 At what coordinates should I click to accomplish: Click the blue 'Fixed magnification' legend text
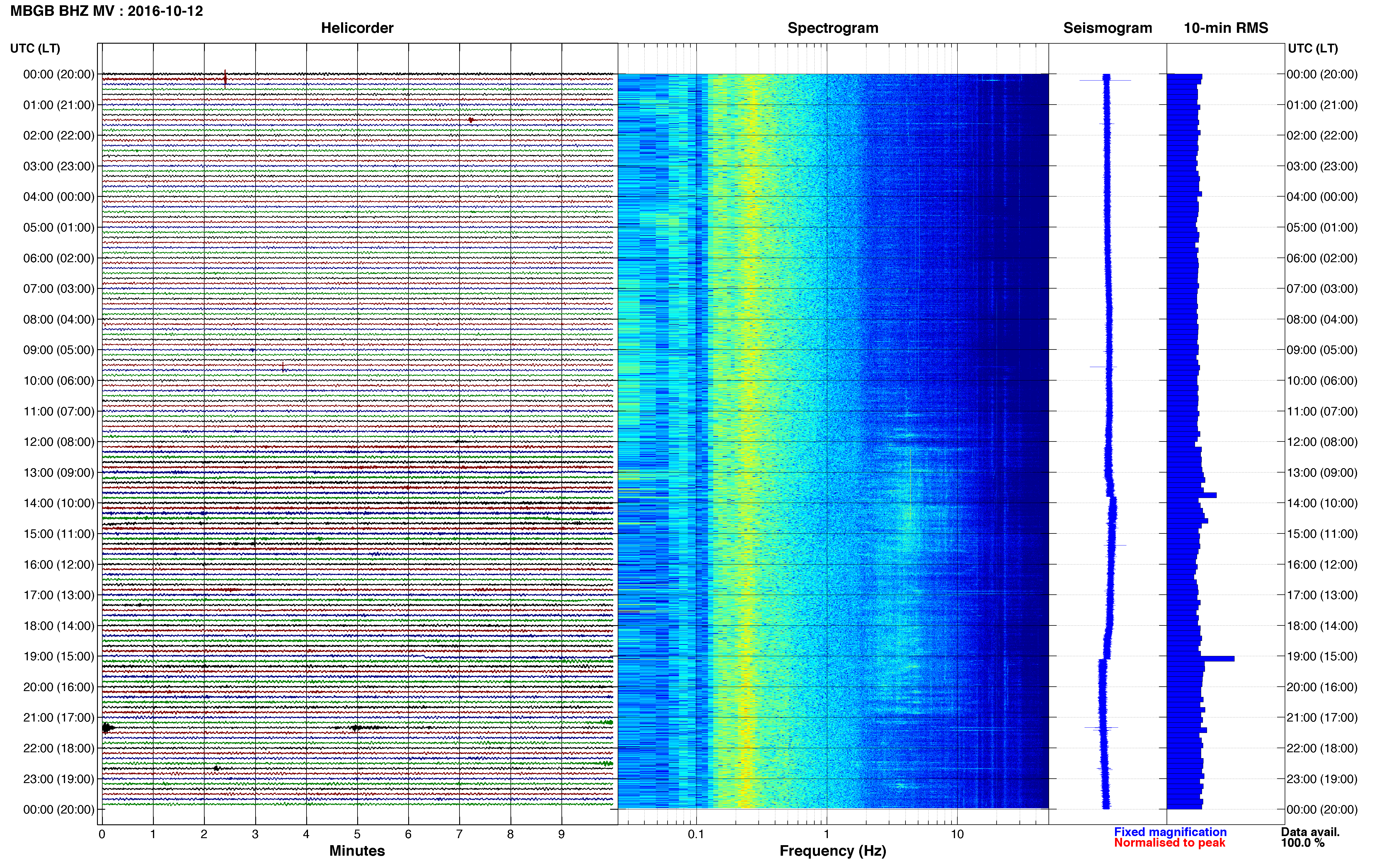pyautogui.click(x=1170, y=832)
